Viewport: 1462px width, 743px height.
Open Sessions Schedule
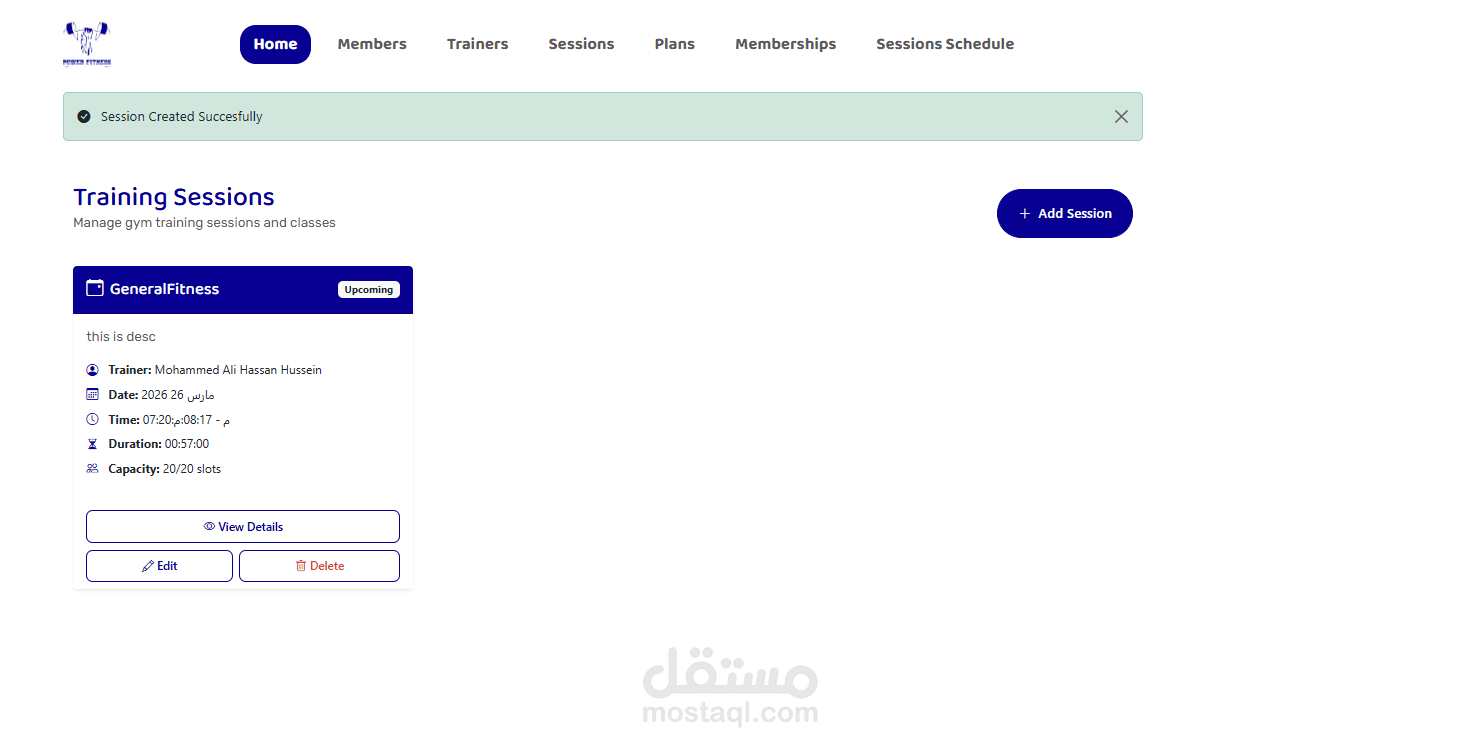click(945, 44)
